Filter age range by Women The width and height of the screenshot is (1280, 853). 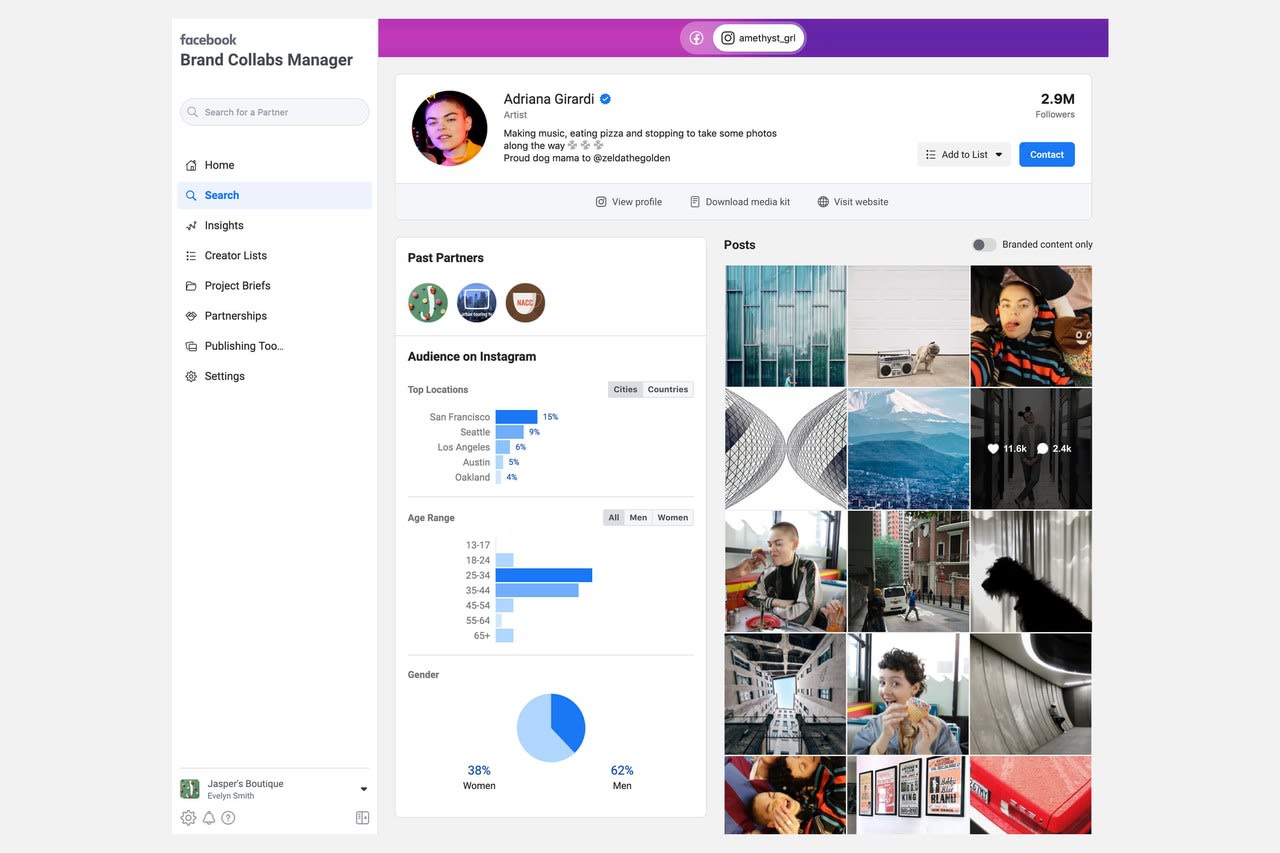point(672,517)
